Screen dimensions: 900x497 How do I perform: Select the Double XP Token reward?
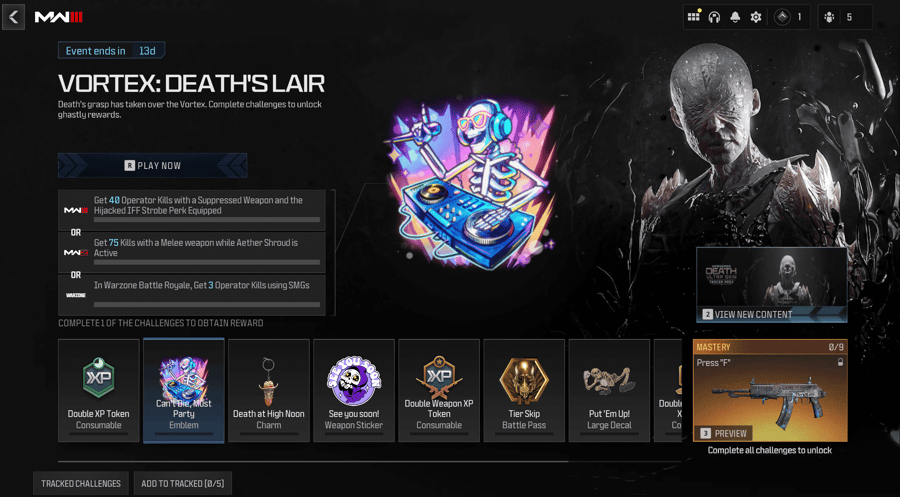99,390
